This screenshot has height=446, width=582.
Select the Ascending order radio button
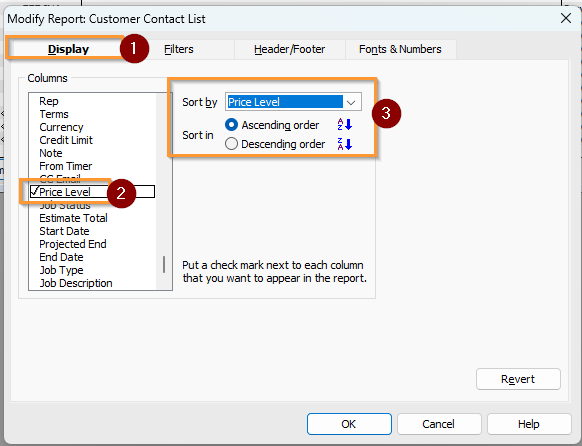[x=231, y=125]
